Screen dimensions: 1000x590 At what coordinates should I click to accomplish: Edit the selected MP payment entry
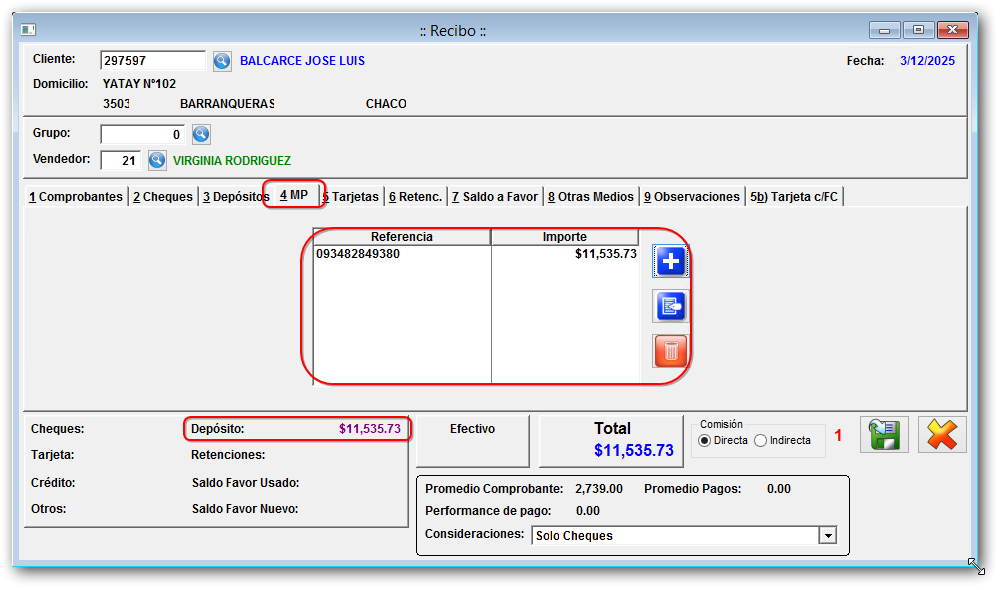[x=670, y=306]
